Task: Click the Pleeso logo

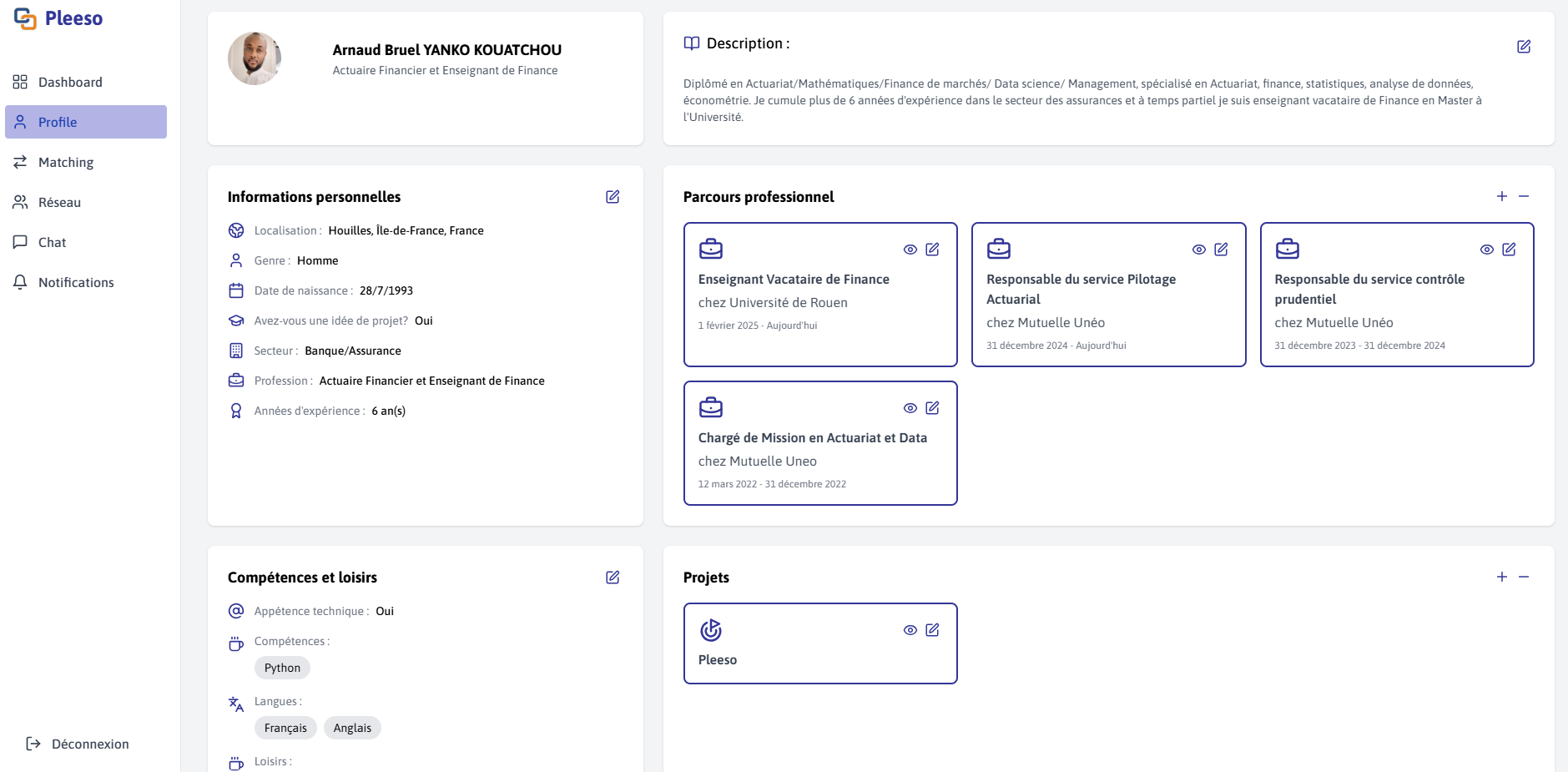Action: point(58,18)
